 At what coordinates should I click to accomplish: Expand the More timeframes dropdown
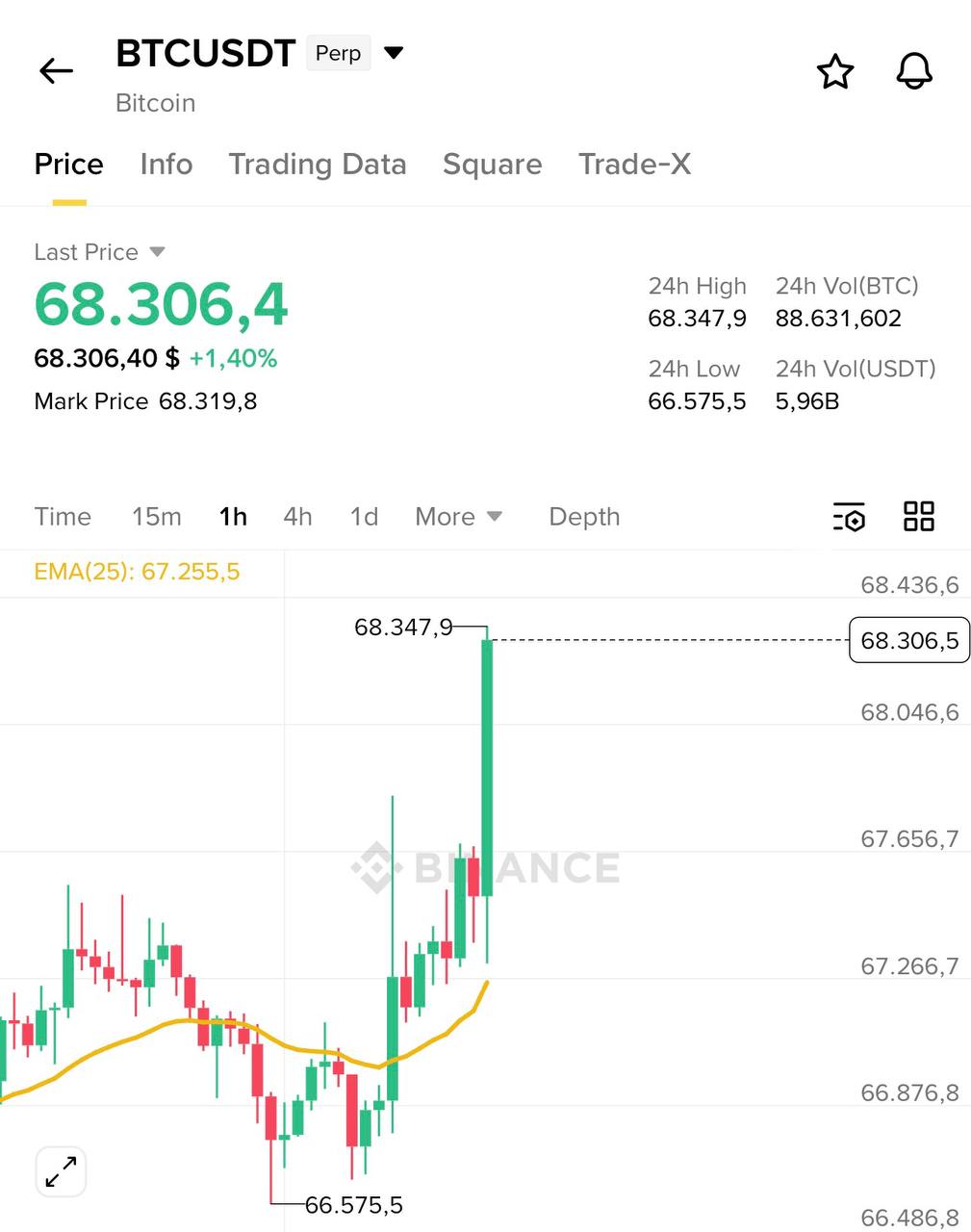[x=458, y=517]
